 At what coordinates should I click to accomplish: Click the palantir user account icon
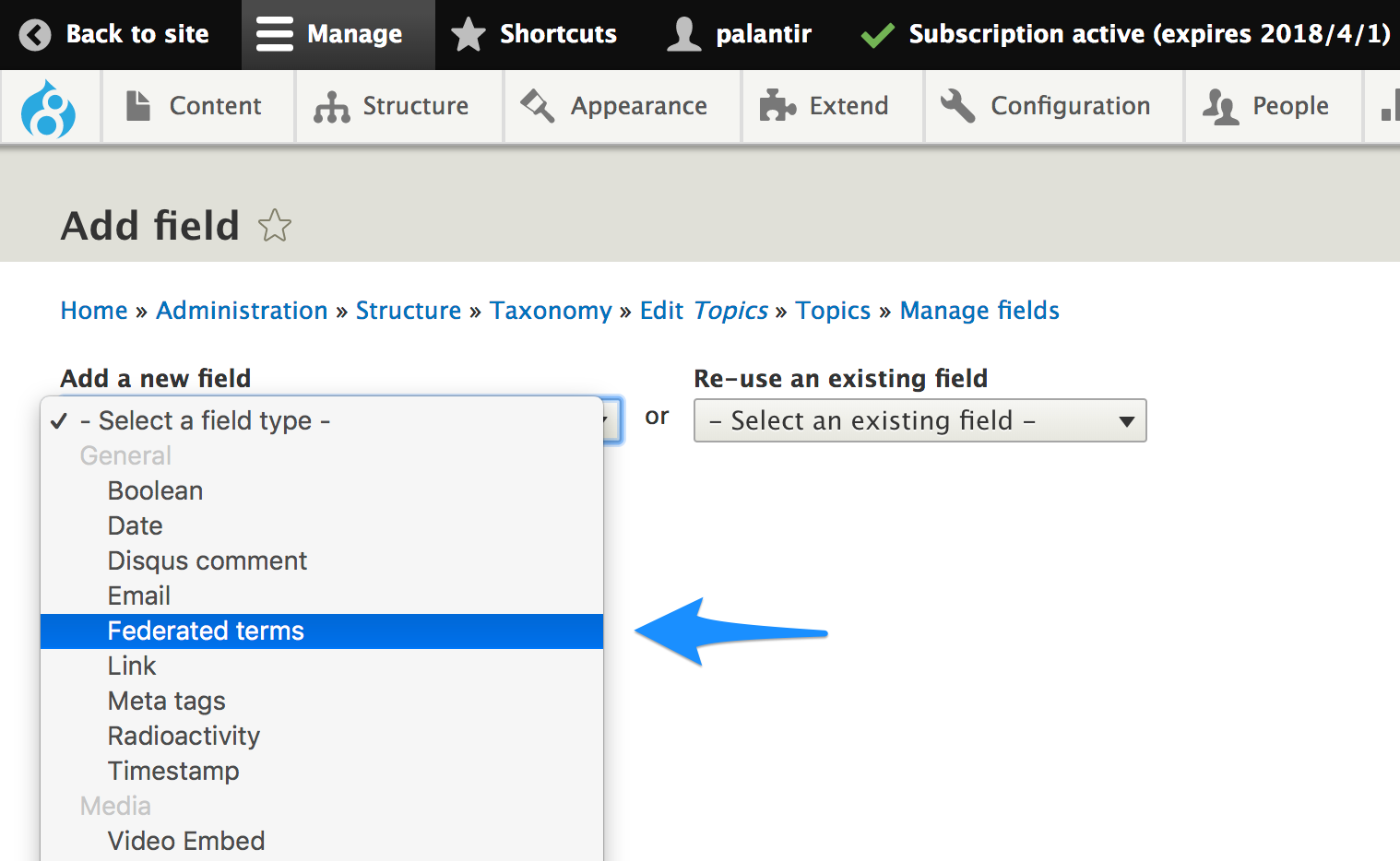[x=683, y=35]
